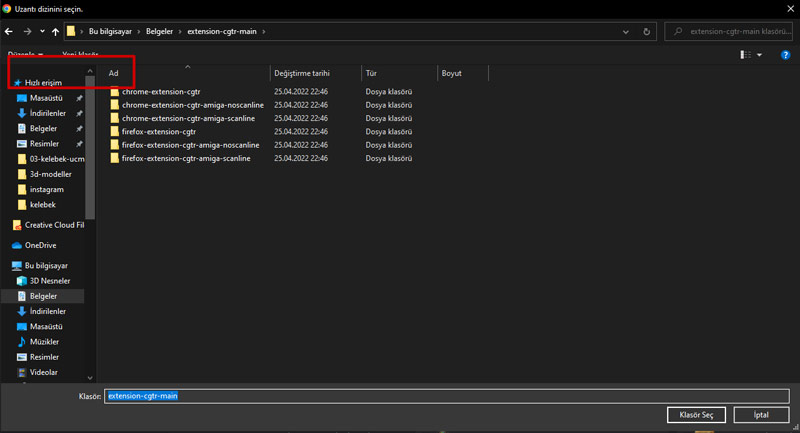This screenshot has height=433, width=800.
Task: Click in the 'Klasör' name input field
Action: 447,396
